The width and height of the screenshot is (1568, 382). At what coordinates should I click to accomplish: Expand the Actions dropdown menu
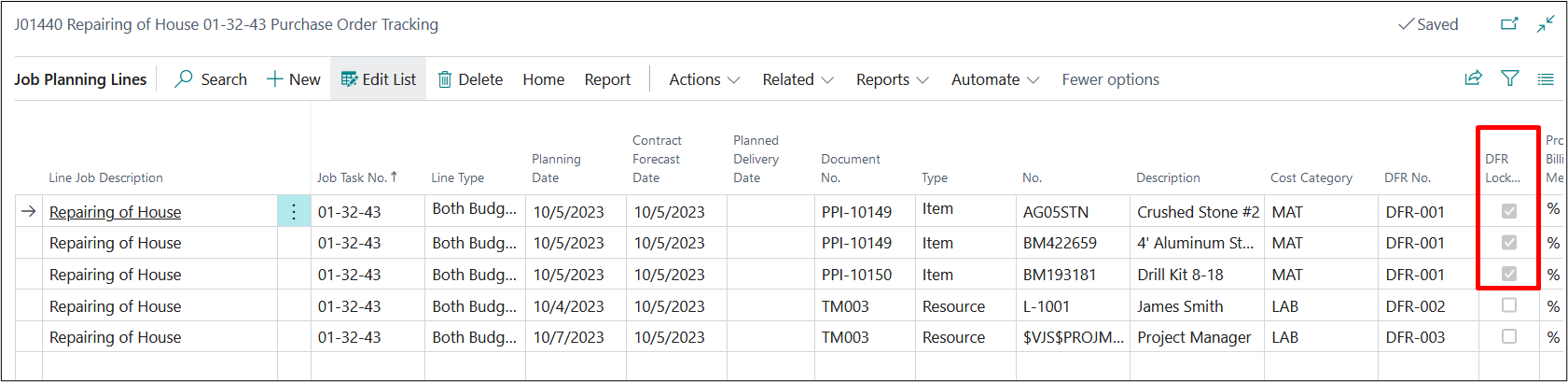tap(704, 79)
